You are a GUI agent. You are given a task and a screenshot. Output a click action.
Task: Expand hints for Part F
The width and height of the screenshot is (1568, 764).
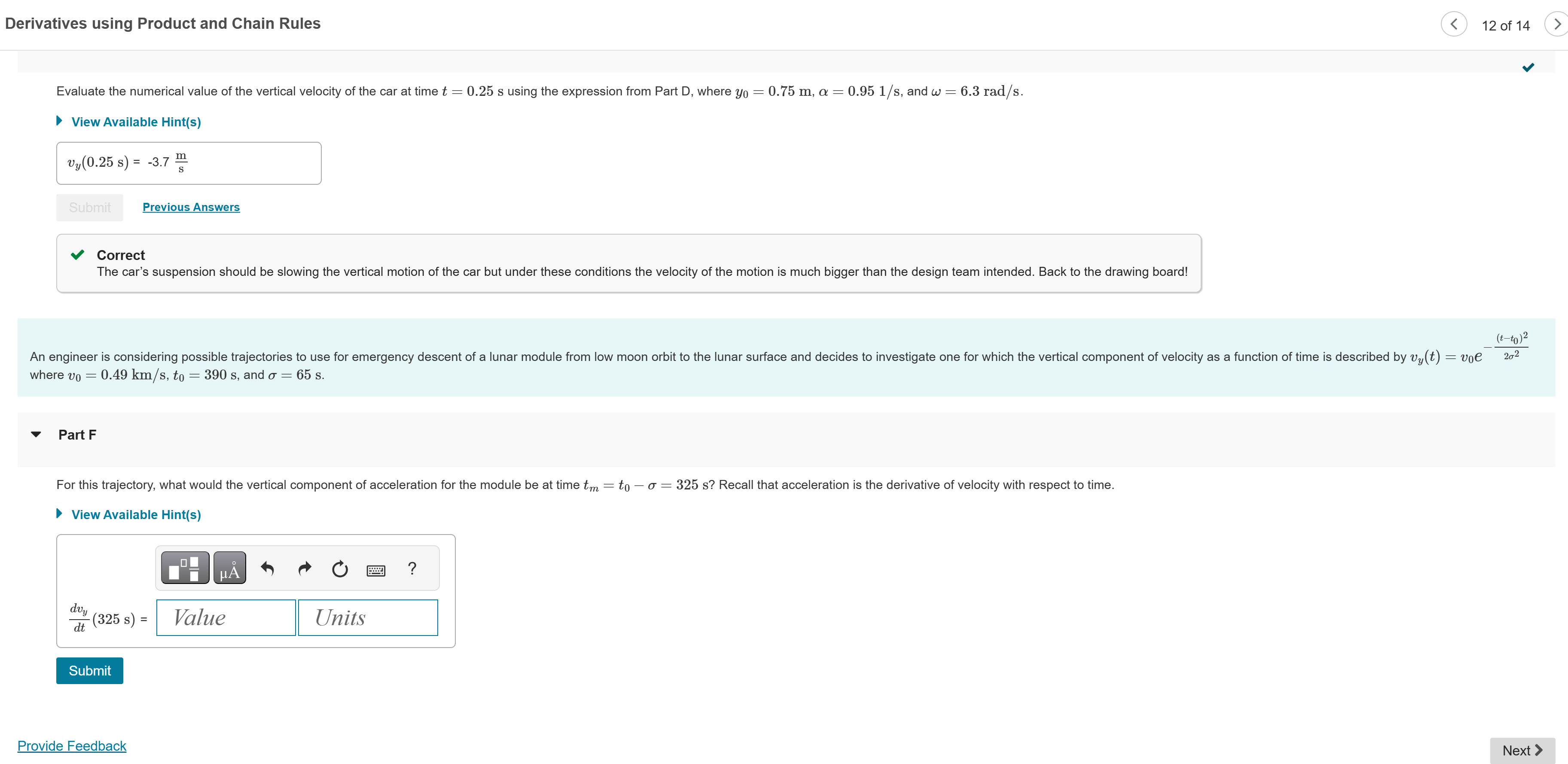pos(136,514)
